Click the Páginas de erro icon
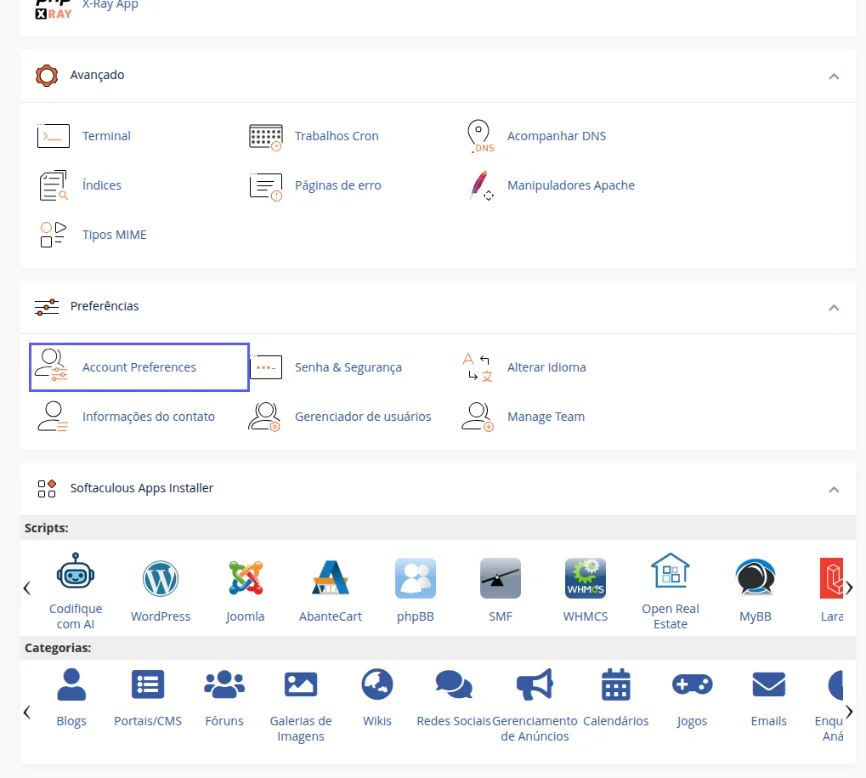Image resolution: width=866 pixels, height=778 pixels. (x=266, y=187)
